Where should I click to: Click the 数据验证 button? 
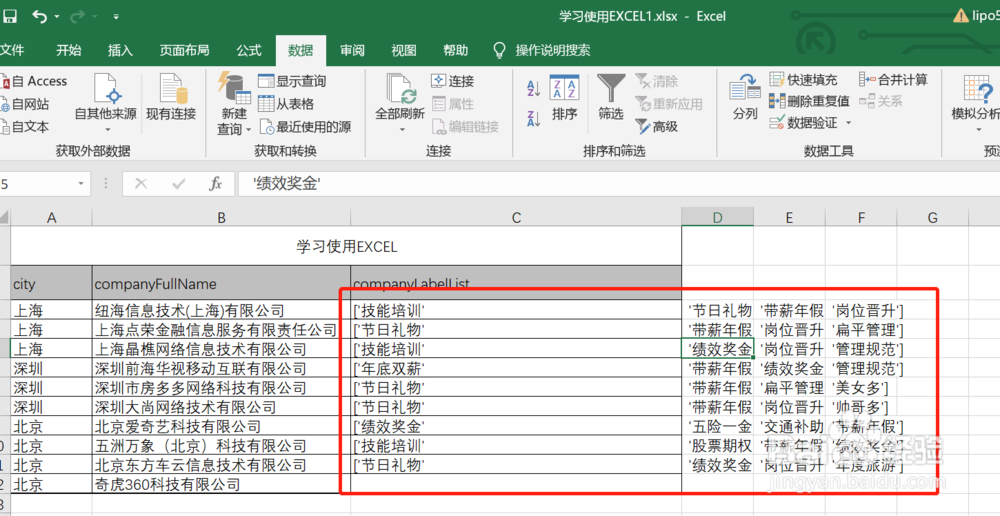click(804, 122)
